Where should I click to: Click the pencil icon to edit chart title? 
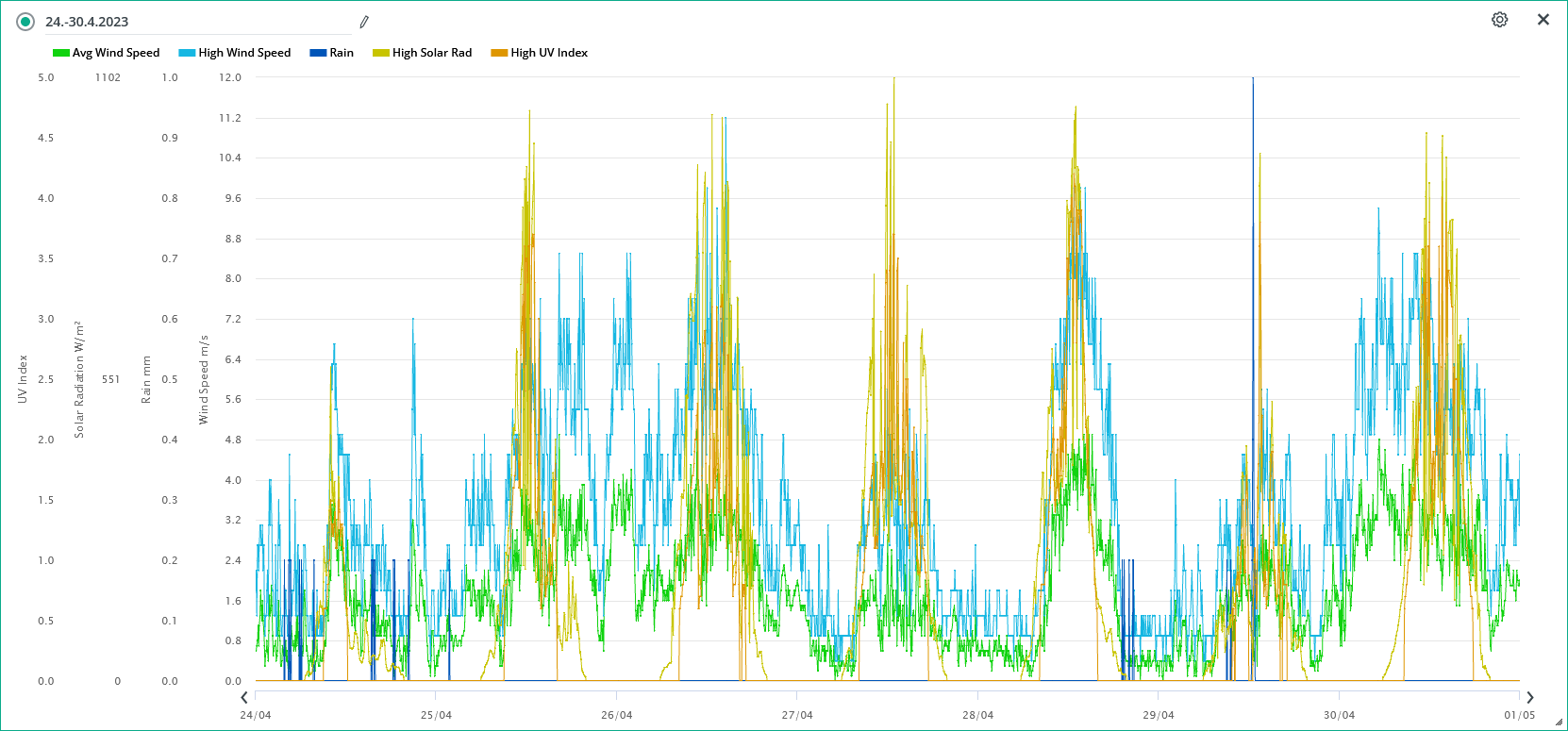[364, 22]
